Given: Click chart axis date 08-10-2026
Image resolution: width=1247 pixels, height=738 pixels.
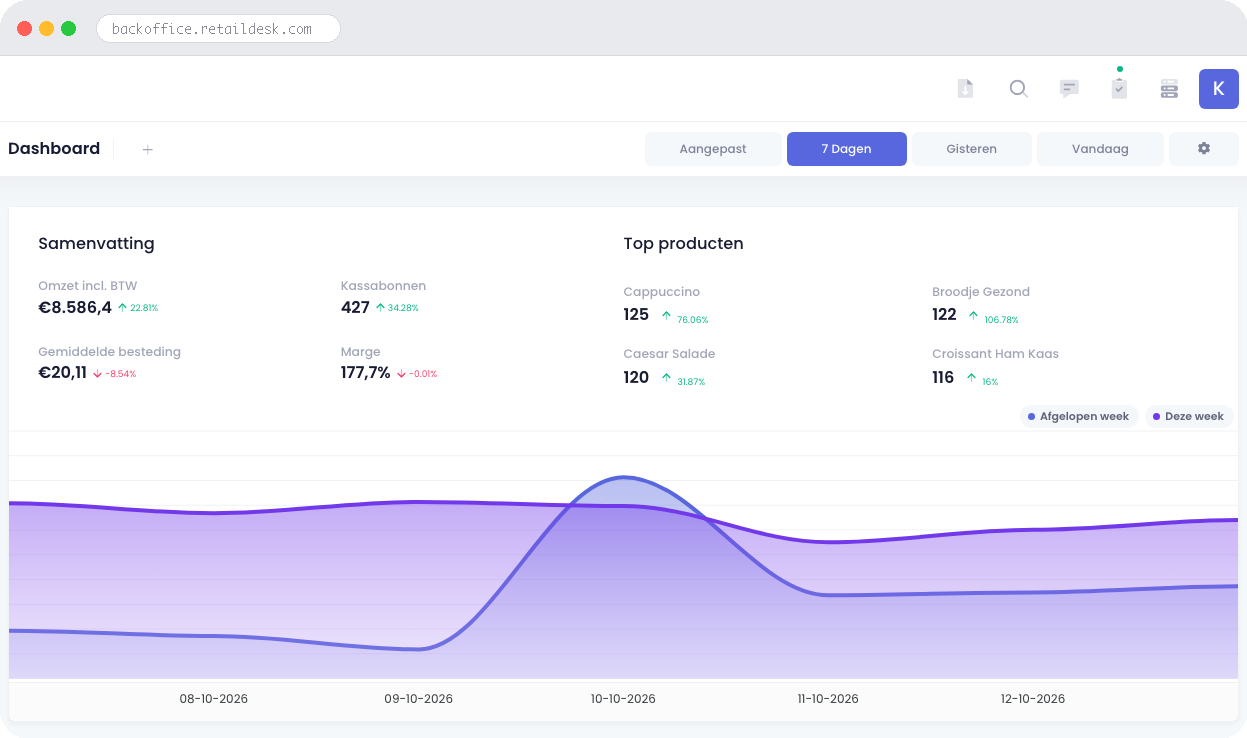Looking at the screenshot, I should point(214,699).
